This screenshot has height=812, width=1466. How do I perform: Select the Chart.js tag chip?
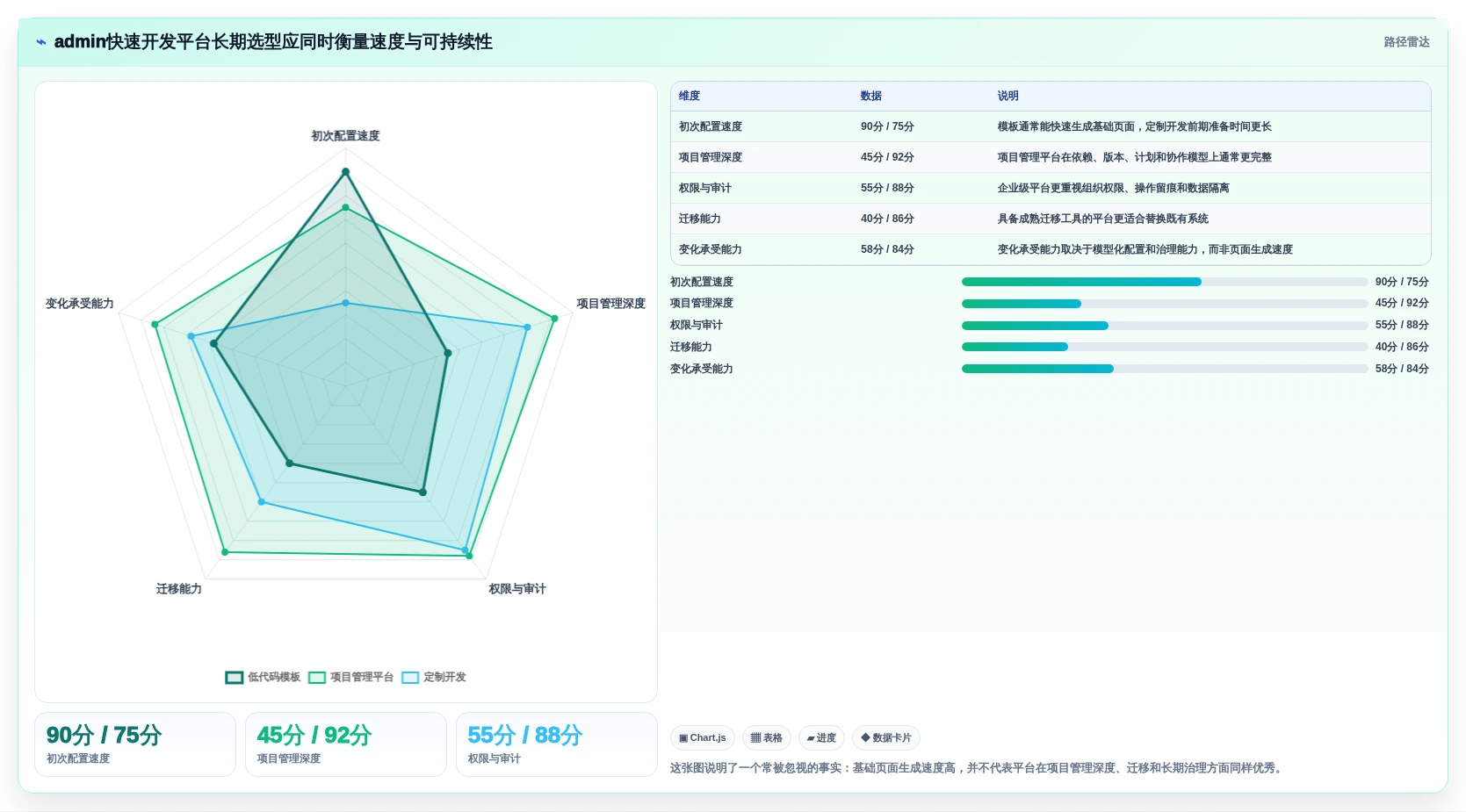703,737
